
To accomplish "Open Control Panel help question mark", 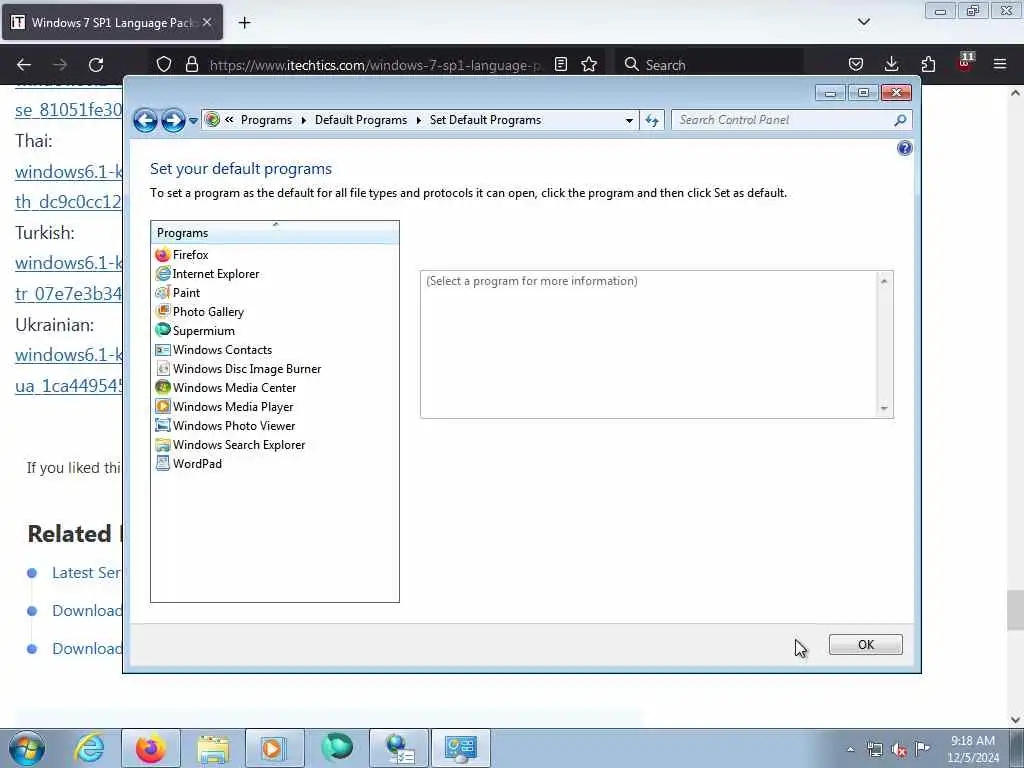I will (904, 148).
